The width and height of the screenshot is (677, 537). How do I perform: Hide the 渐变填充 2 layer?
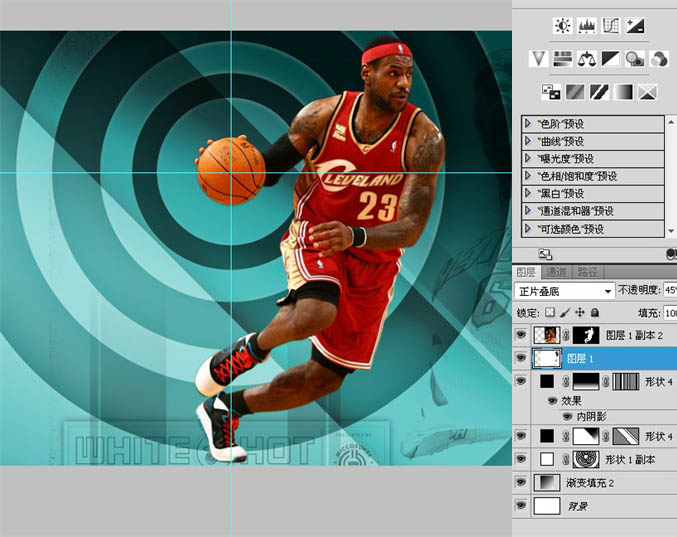click(x=521, y=482)
